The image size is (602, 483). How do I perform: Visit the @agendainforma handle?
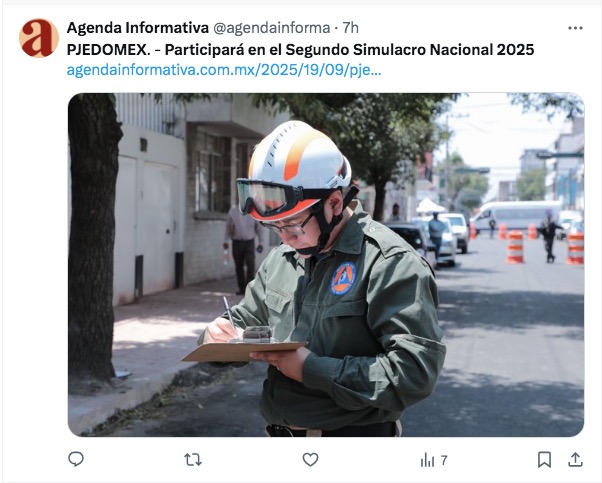pyautogui.click(x=271, y=28)
